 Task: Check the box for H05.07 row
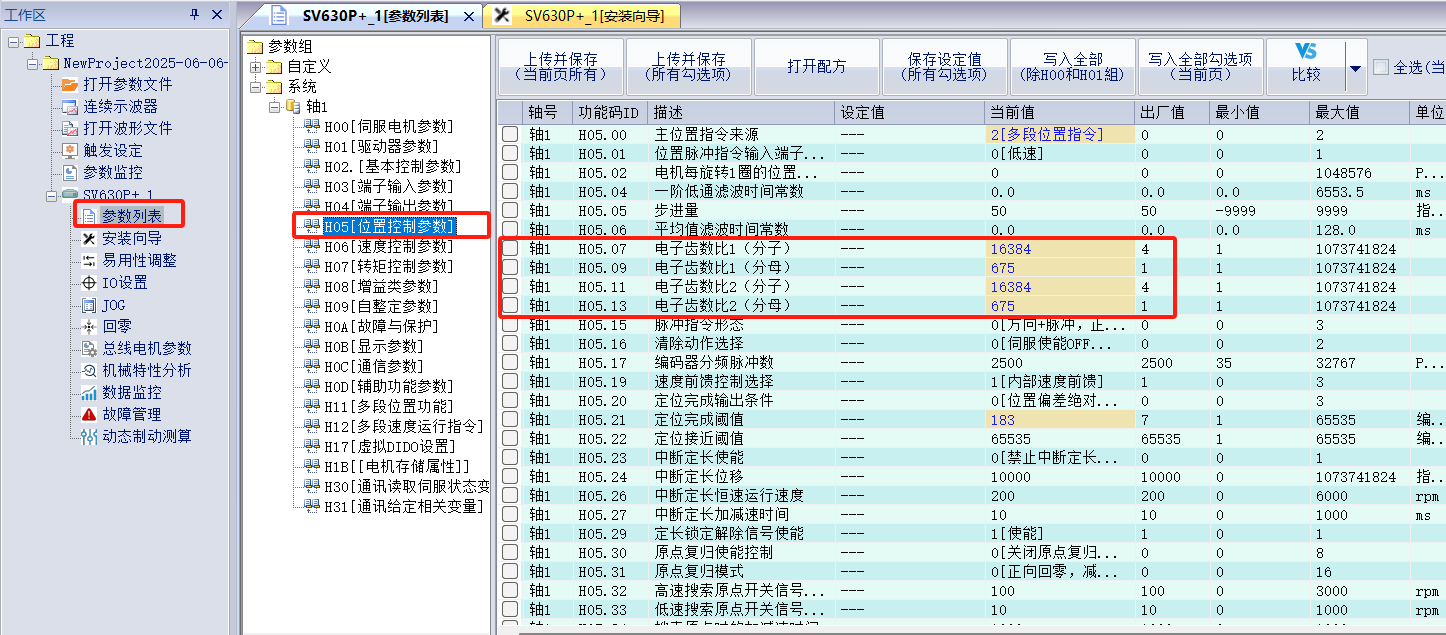pyautogui.click(x=510, y=249)
